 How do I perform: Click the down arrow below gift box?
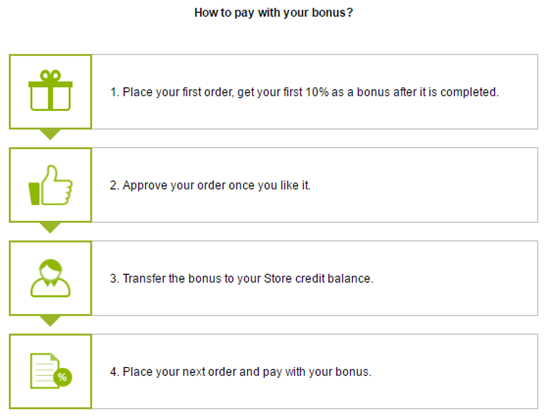[50, 135]
